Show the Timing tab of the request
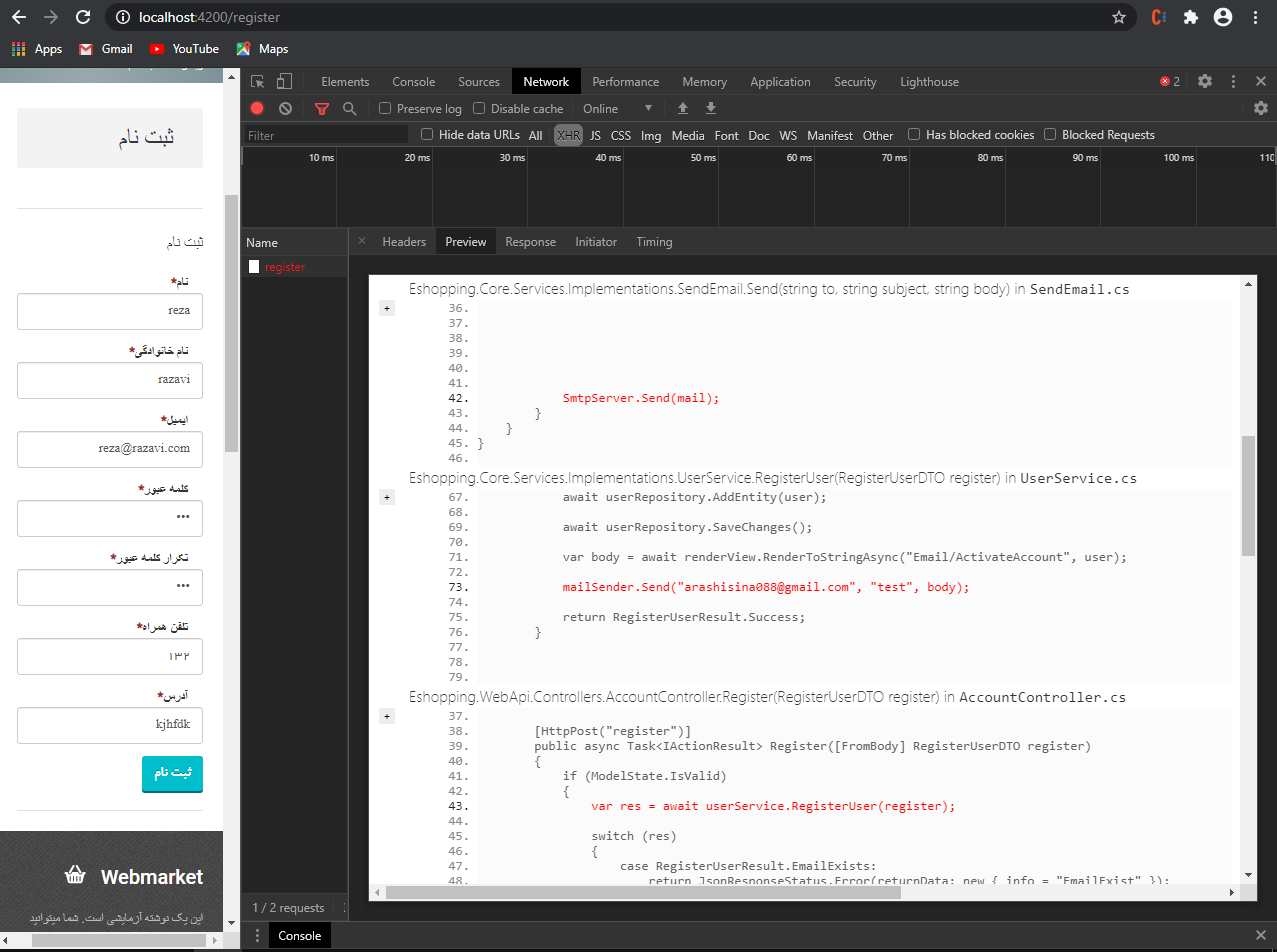 point(654,242)
